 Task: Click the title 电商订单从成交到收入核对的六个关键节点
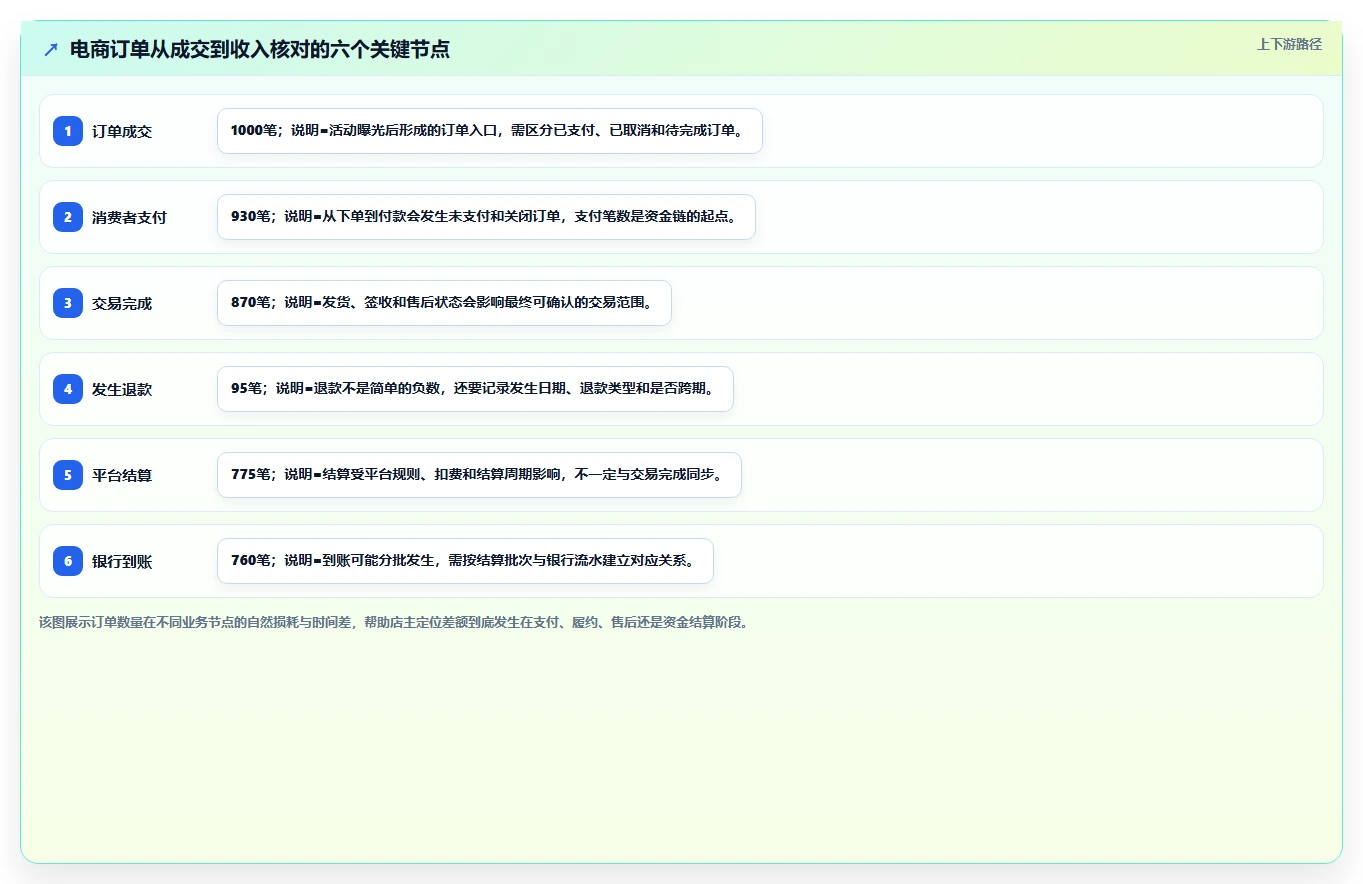coord(260,49)
